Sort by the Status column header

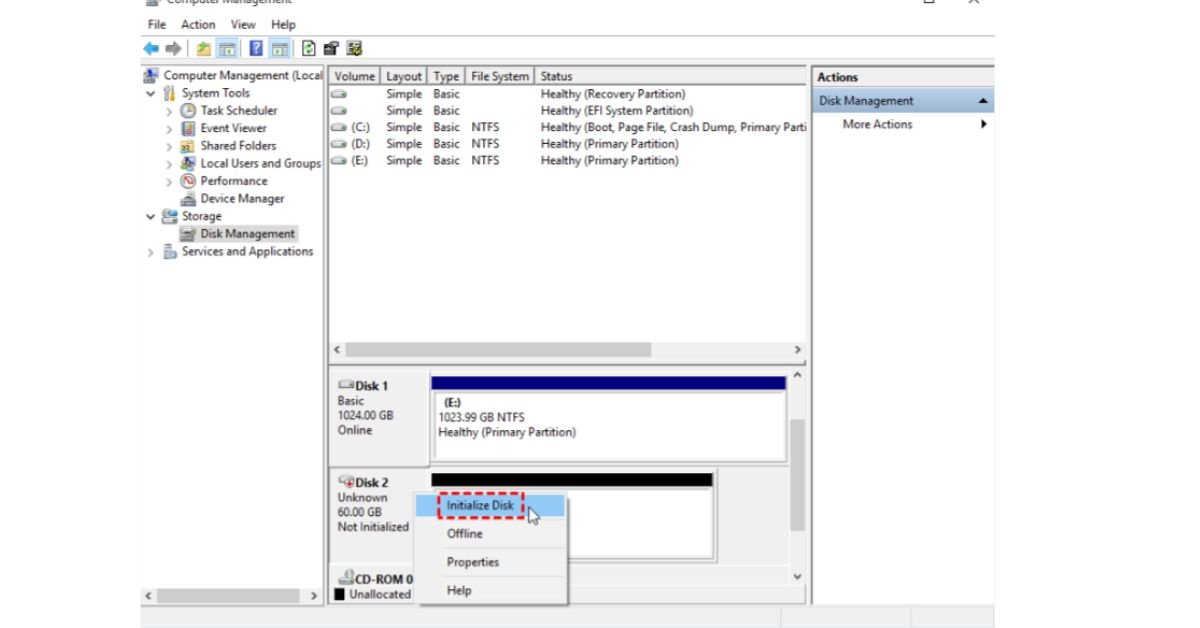(670, 76)
